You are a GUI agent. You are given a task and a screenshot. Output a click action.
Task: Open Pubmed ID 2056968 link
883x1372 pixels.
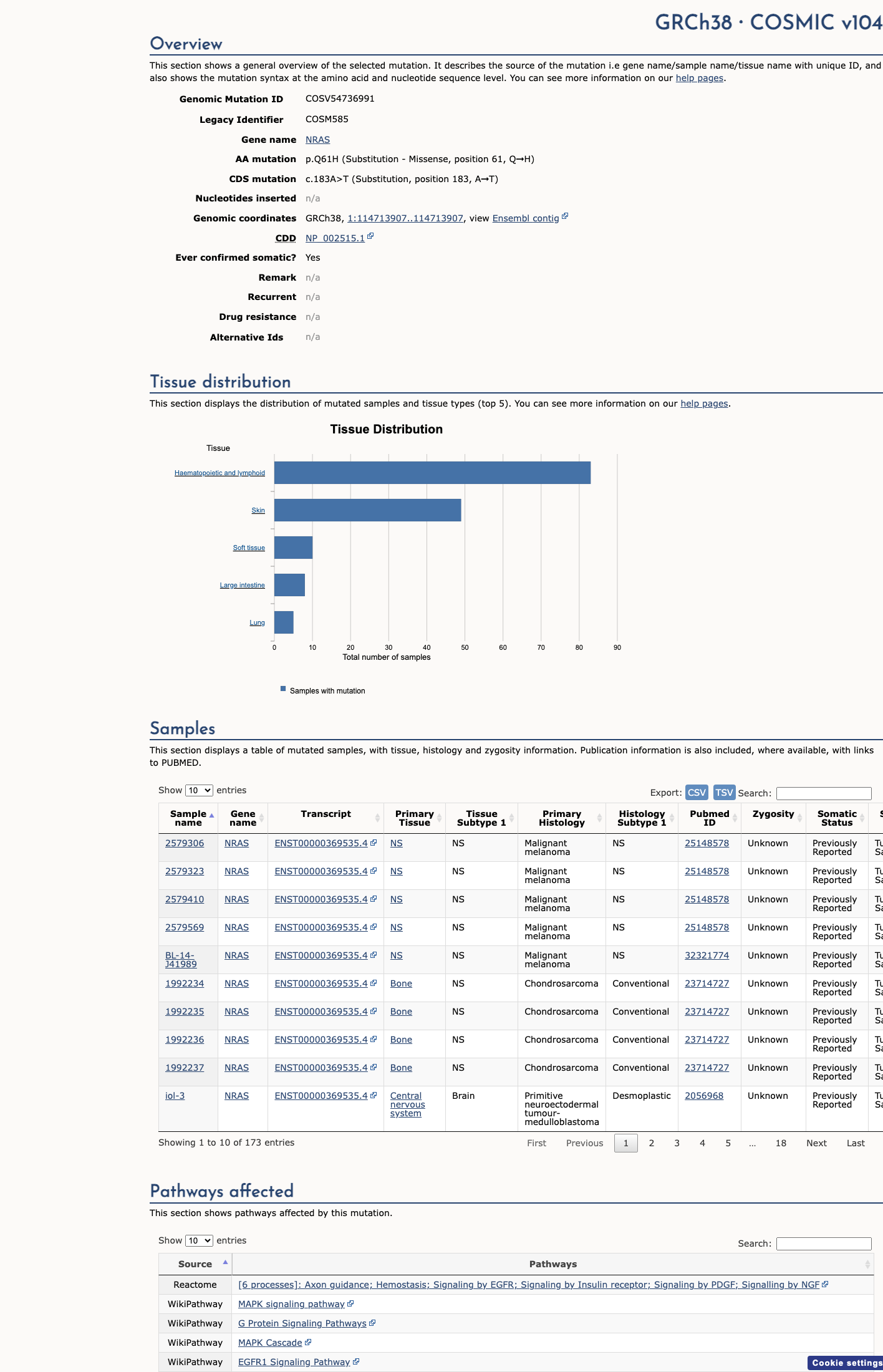704,1096
